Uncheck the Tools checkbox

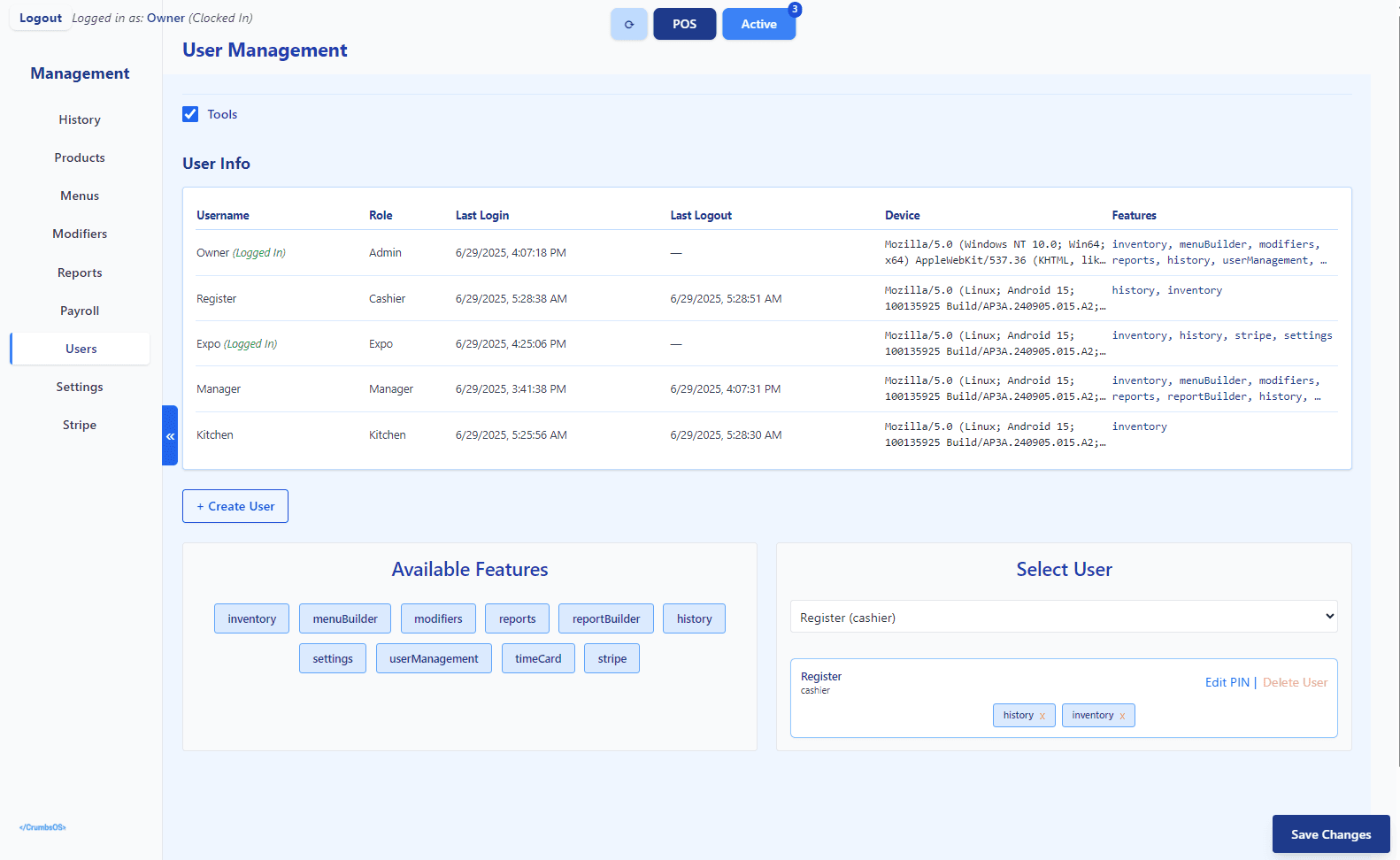pos(190,114)
